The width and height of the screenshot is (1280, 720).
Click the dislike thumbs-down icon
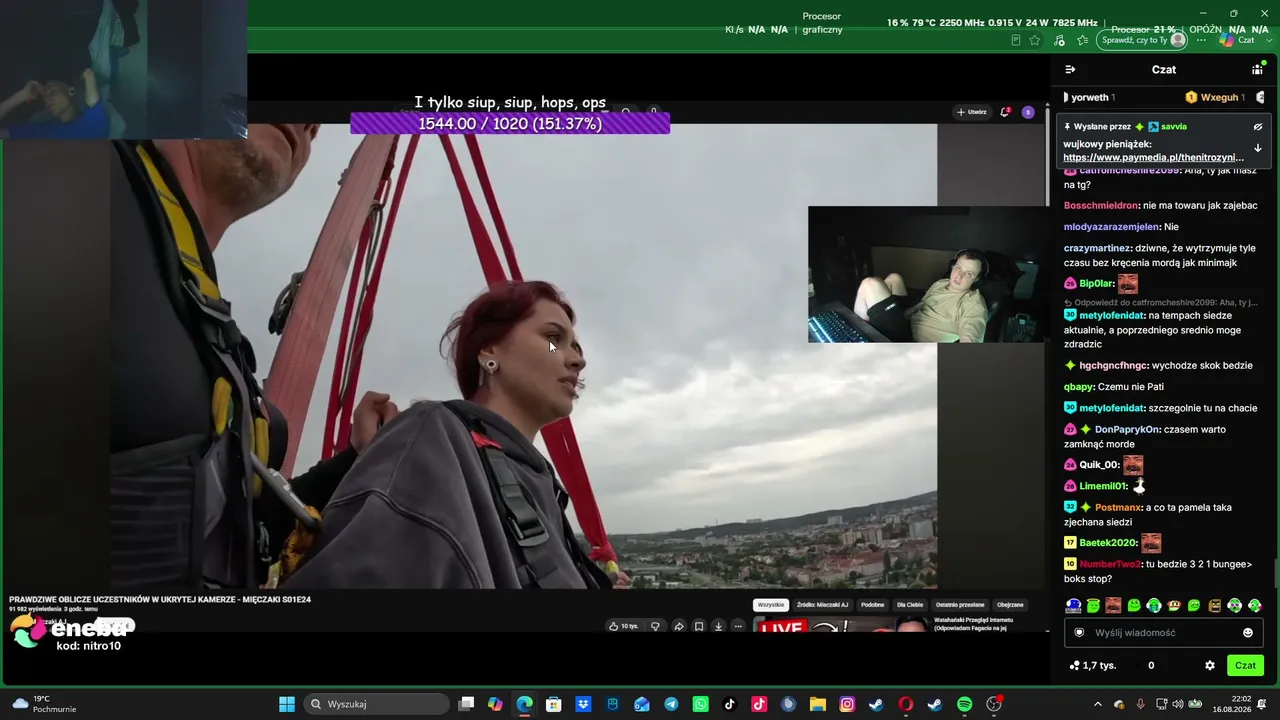pos(655,626)
